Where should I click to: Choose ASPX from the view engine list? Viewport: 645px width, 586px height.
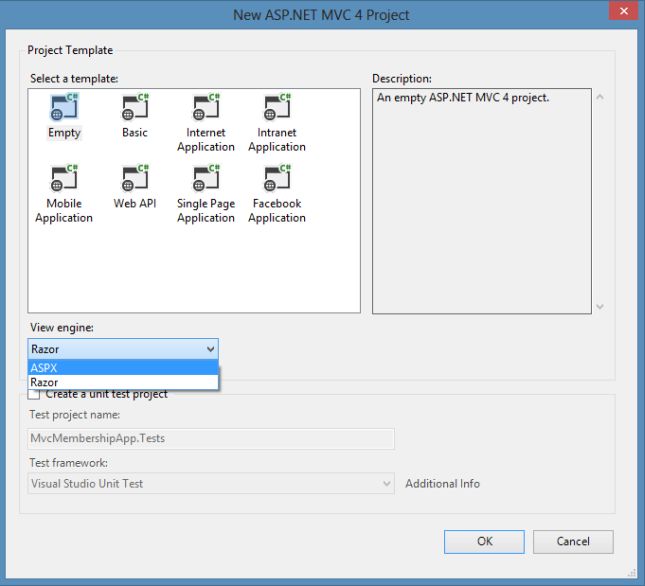click(123, 368)
